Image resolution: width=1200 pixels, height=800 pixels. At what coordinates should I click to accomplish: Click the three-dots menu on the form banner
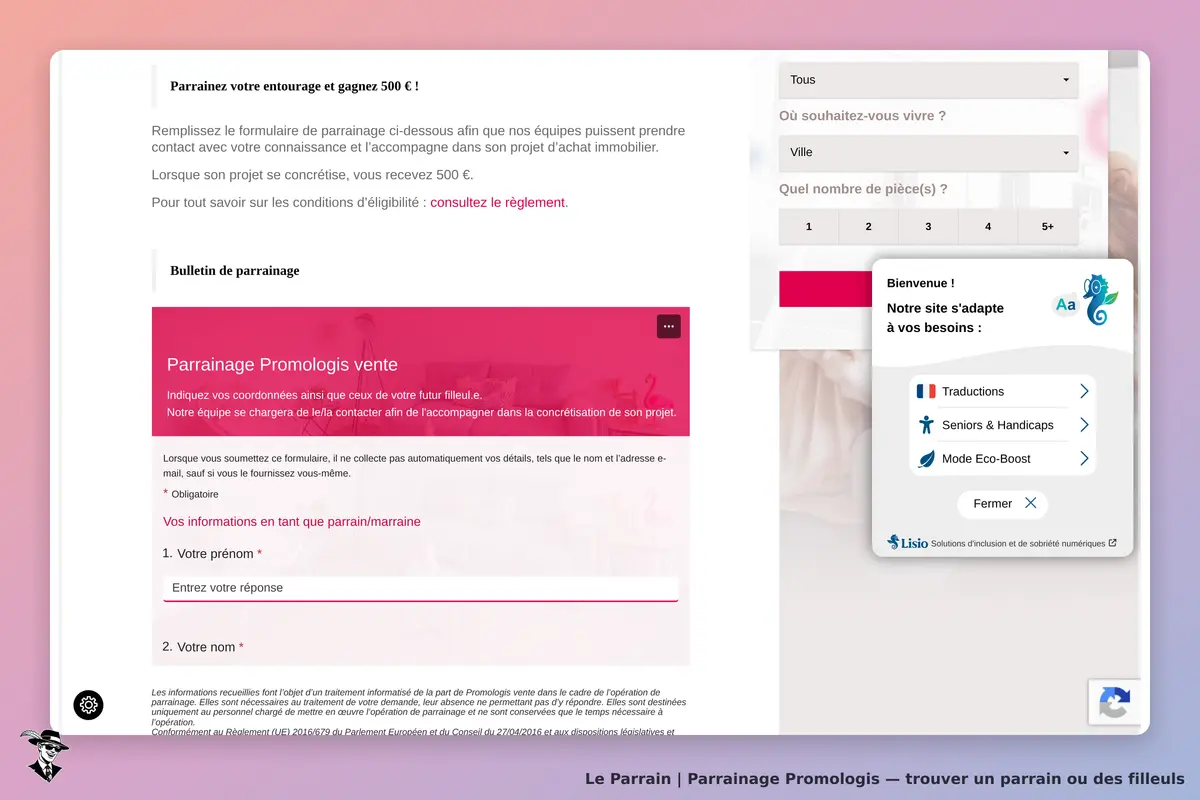coord(669,326)
